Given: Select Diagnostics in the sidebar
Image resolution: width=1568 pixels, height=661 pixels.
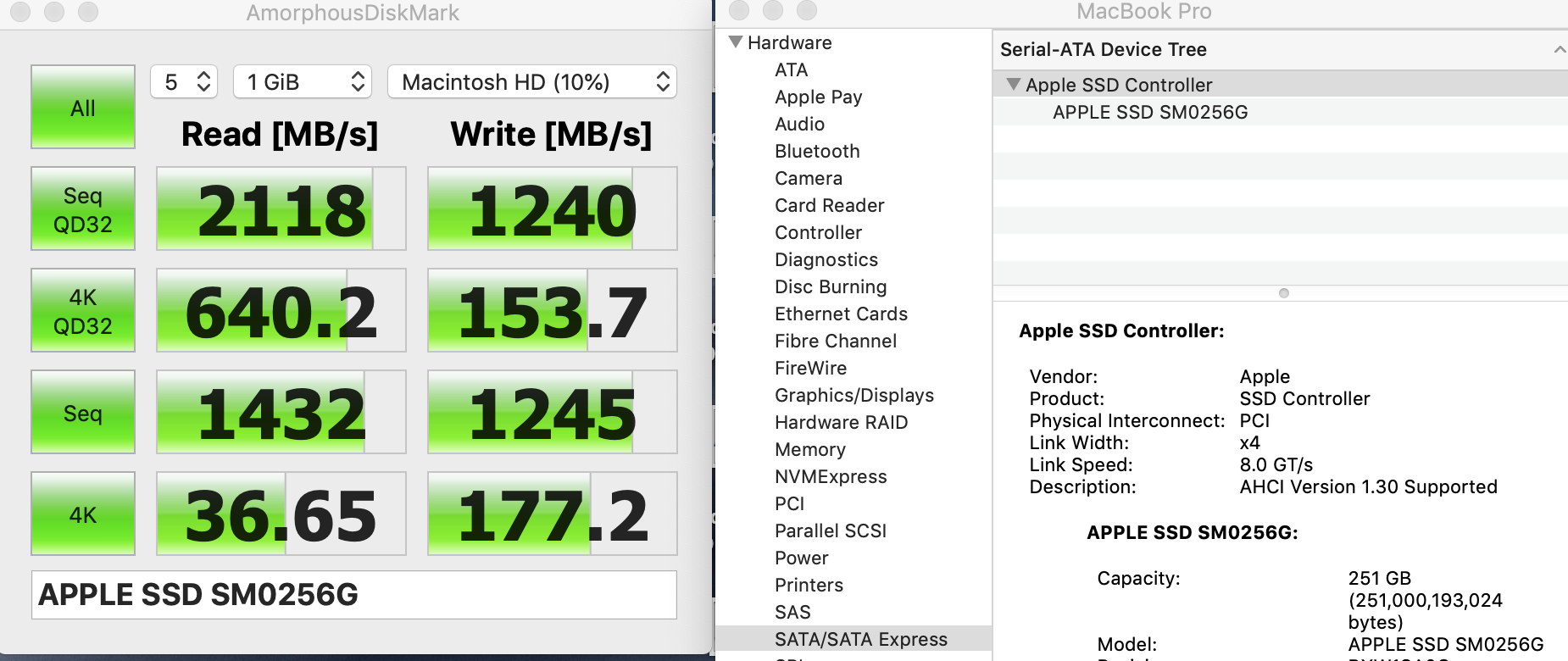Looking at the screenshot, I should click(x=826, y=259).
